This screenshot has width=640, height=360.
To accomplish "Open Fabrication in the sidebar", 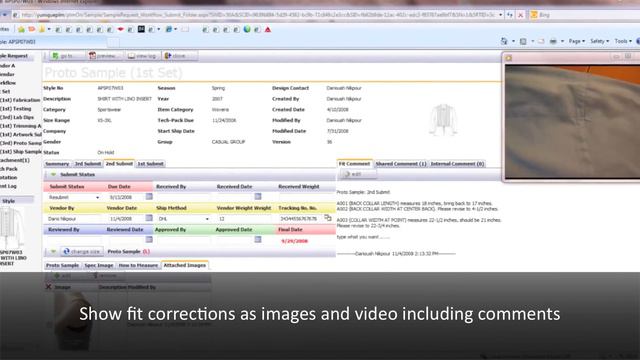I will pyautogui.click(x=20, y=100).
